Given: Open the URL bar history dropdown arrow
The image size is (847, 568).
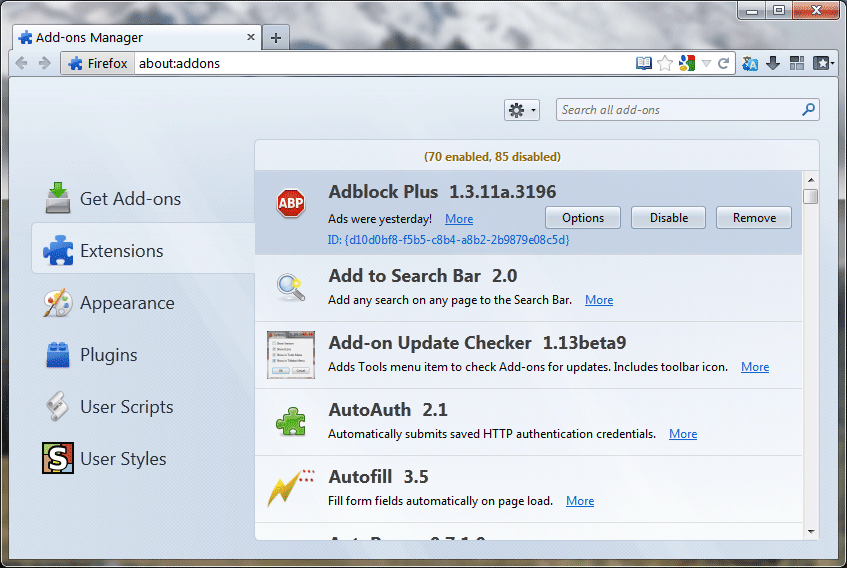Looking at the screenshot, I should coord(706,64).
